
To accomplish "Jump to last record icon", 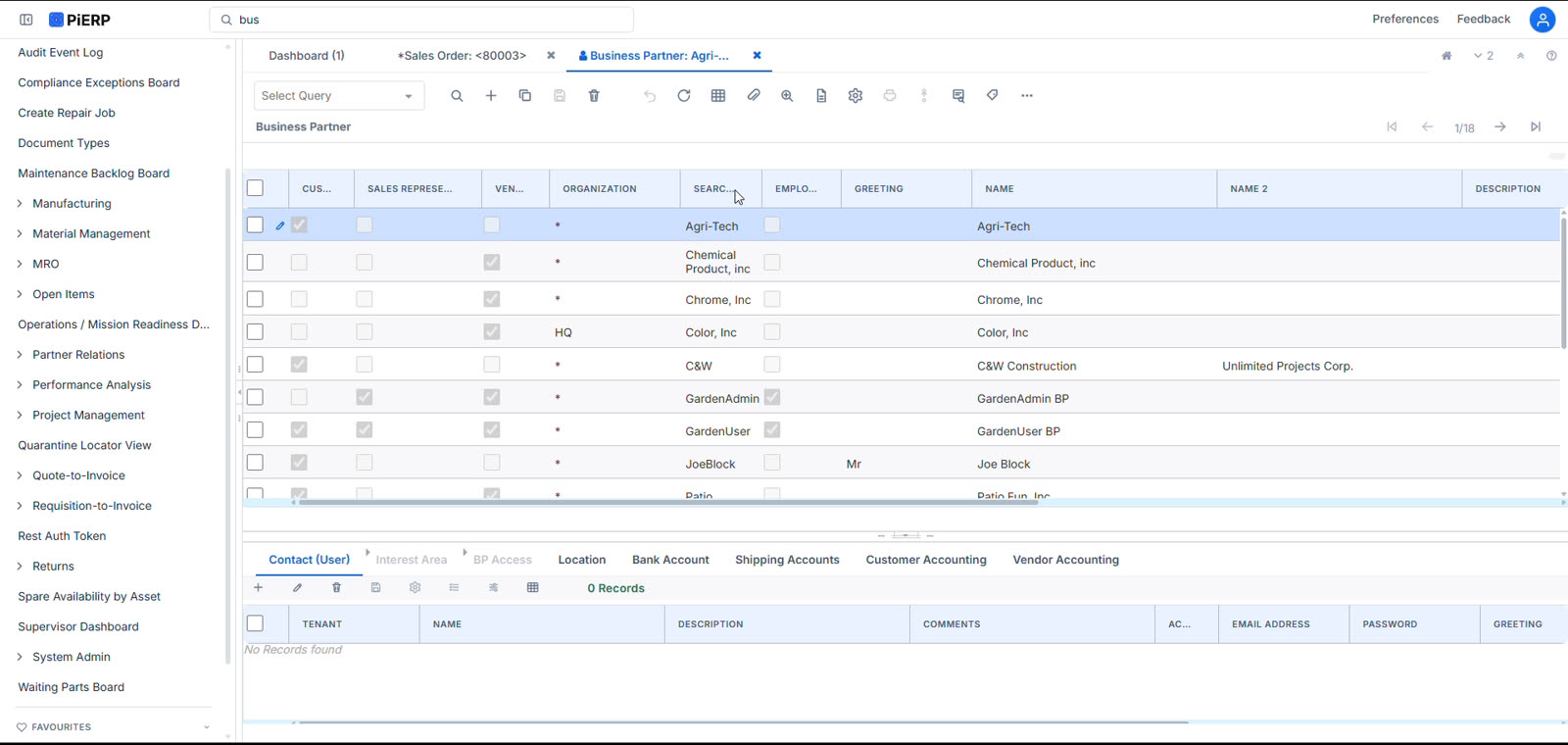I will point(1536,127).
